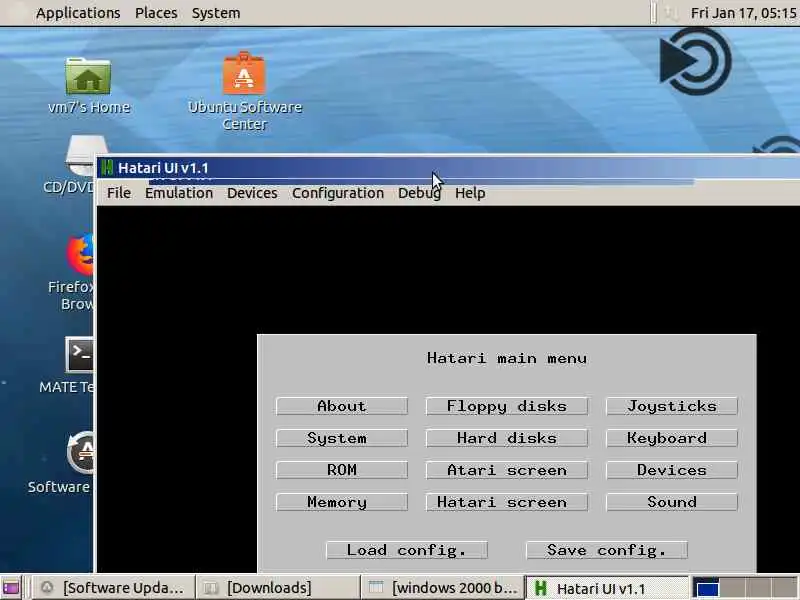Open the Devices menu in menubar
The image size is (800, 600).
click(x=252, y=193)
